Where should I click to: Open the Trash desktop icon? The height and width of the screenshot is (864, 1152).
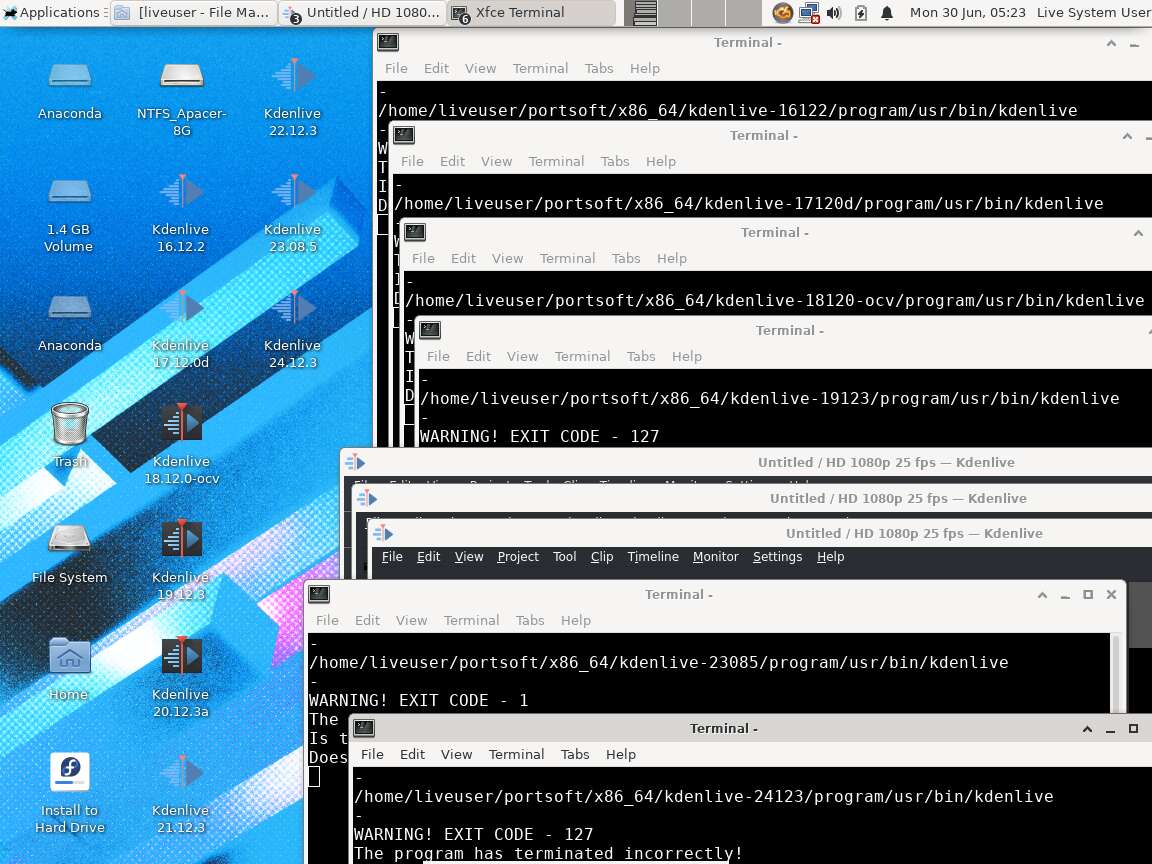point(69,436)
